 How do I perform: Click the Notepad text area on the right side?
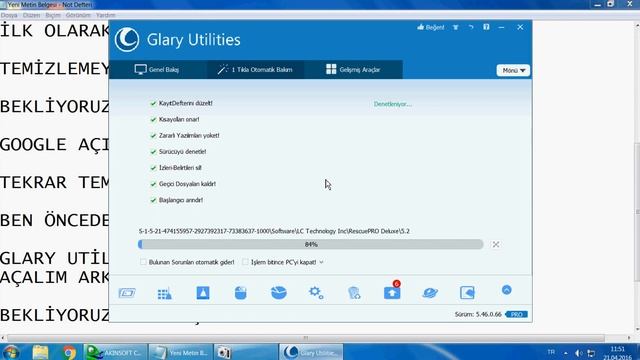click(584, 176)
